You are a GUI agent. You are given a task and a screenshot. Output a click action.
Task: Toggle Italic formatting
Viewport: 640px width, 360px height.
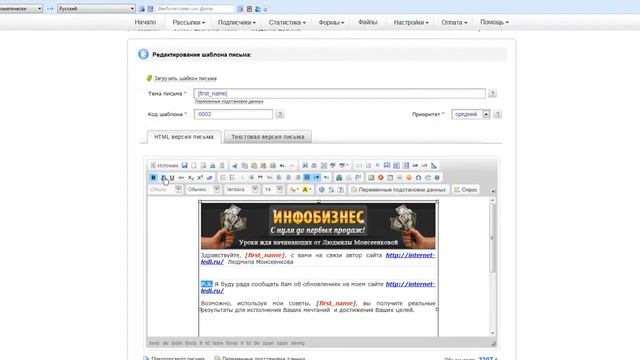(163, 178)
